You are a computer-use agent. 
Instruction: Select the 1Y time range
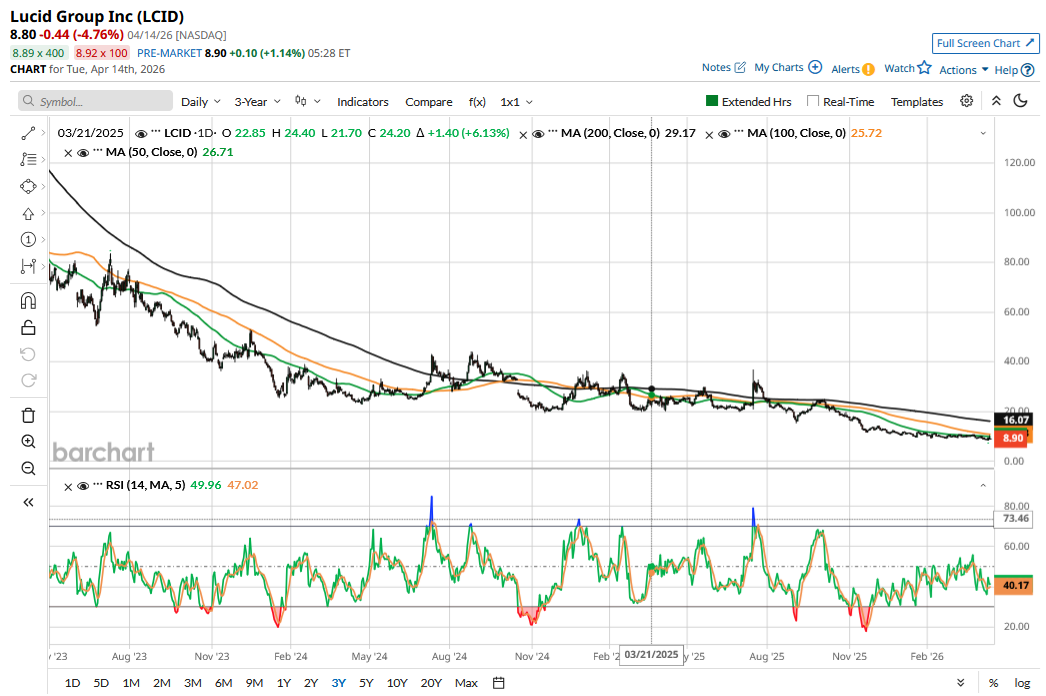click(284, 683)
